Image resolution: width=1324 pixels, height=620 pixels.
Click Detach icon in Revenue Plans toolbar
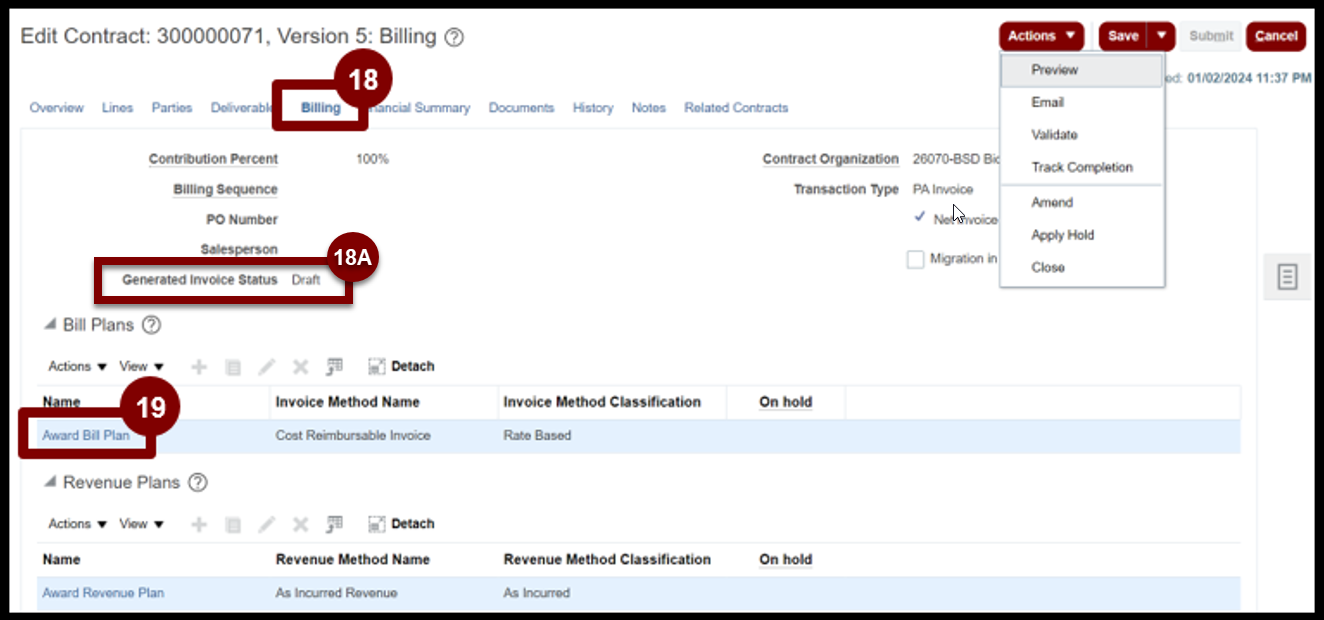[377, 524]
